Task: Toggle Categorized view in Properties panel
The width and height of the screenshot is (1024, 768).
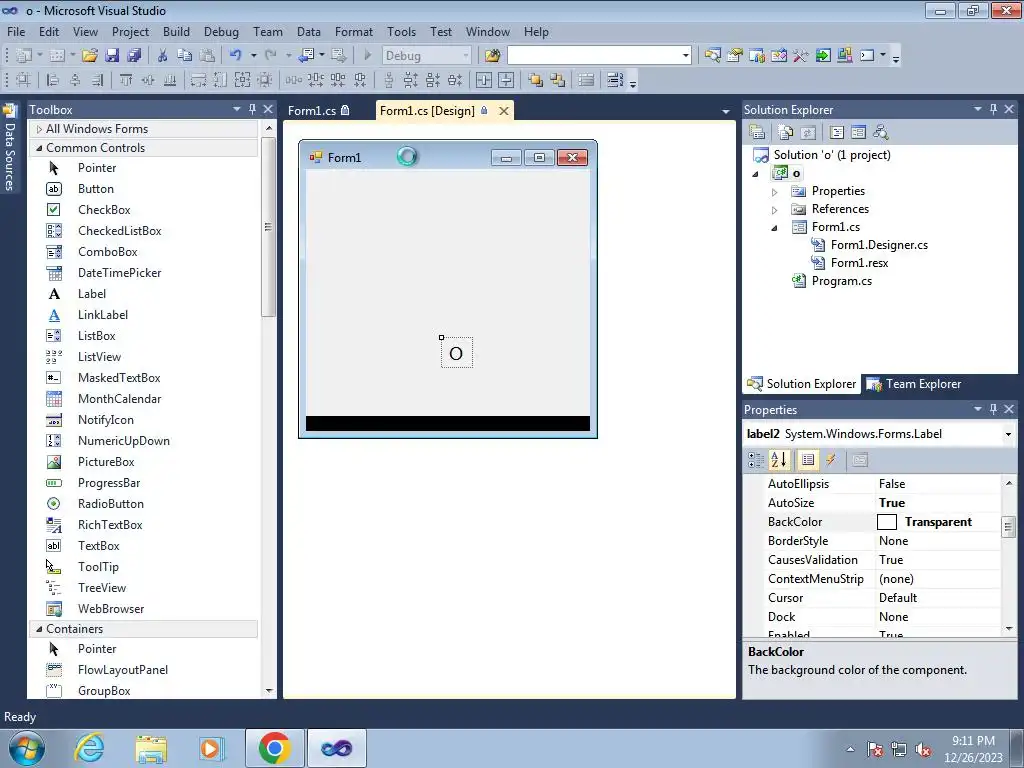Action: [756, 460]
